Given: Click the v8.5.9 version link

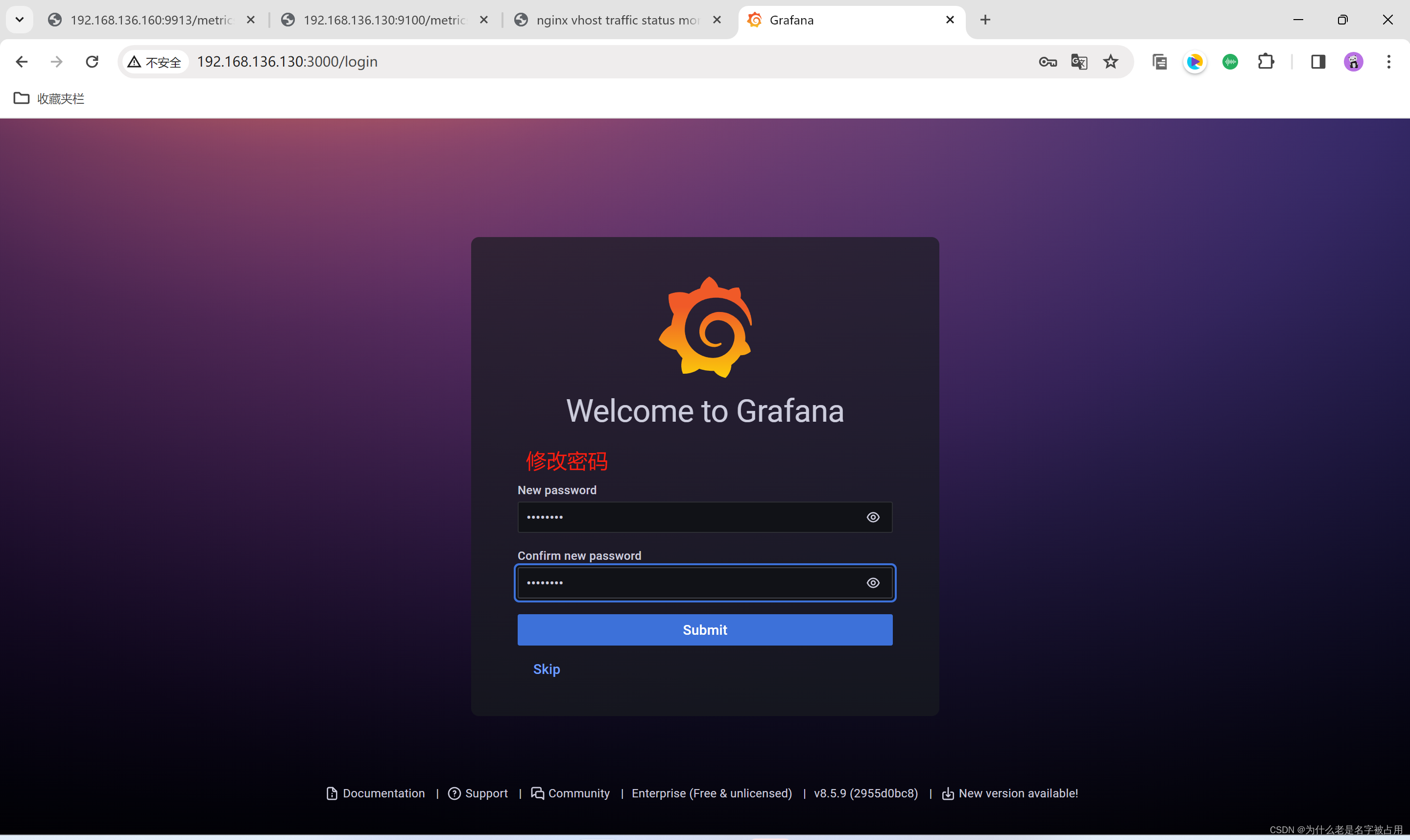Looking at the screenshot, I should coord(866,793).
